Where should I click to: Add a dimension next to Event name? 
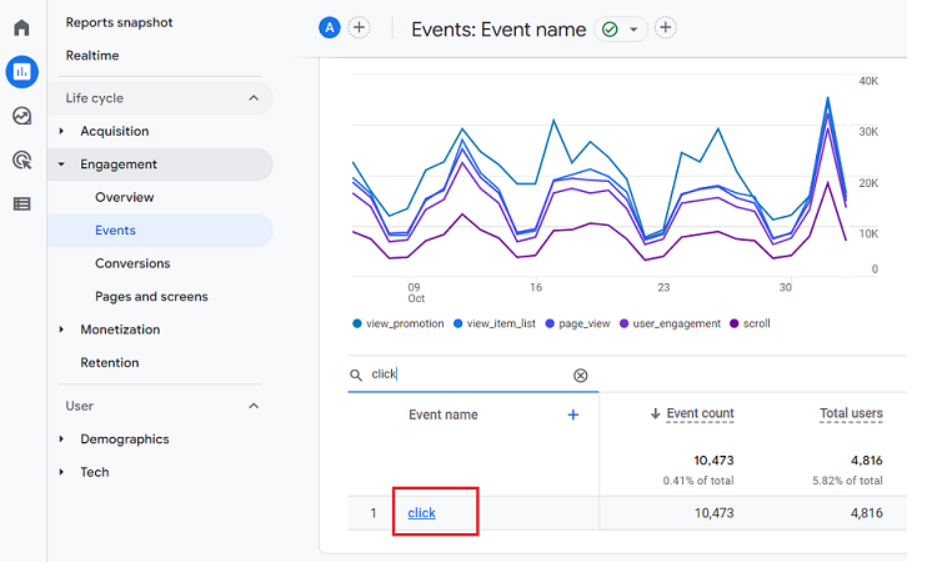573,414
